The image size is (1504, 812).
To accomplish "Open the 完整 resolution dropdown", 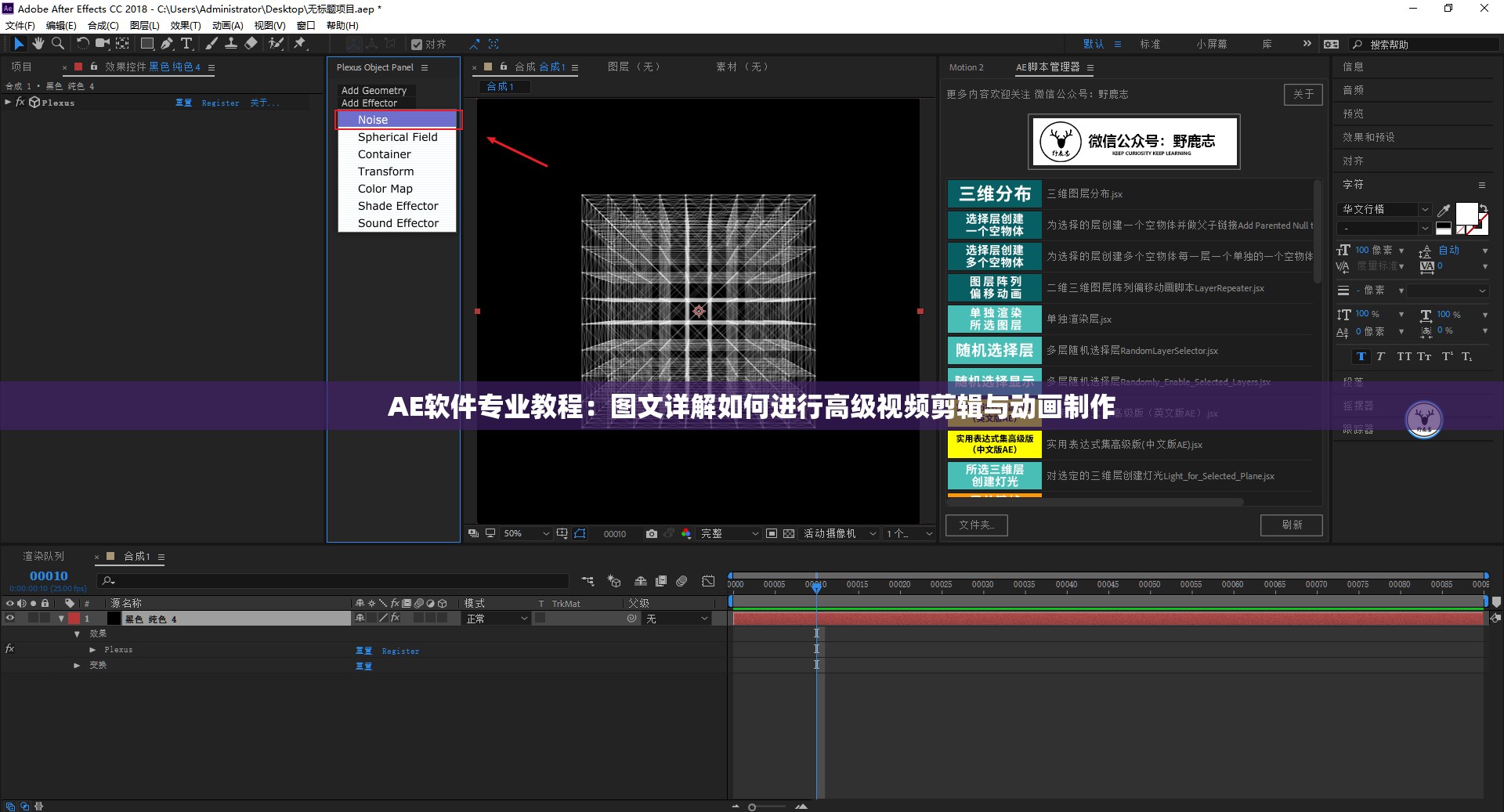I will pyautogui.click(x=729, y=533).
